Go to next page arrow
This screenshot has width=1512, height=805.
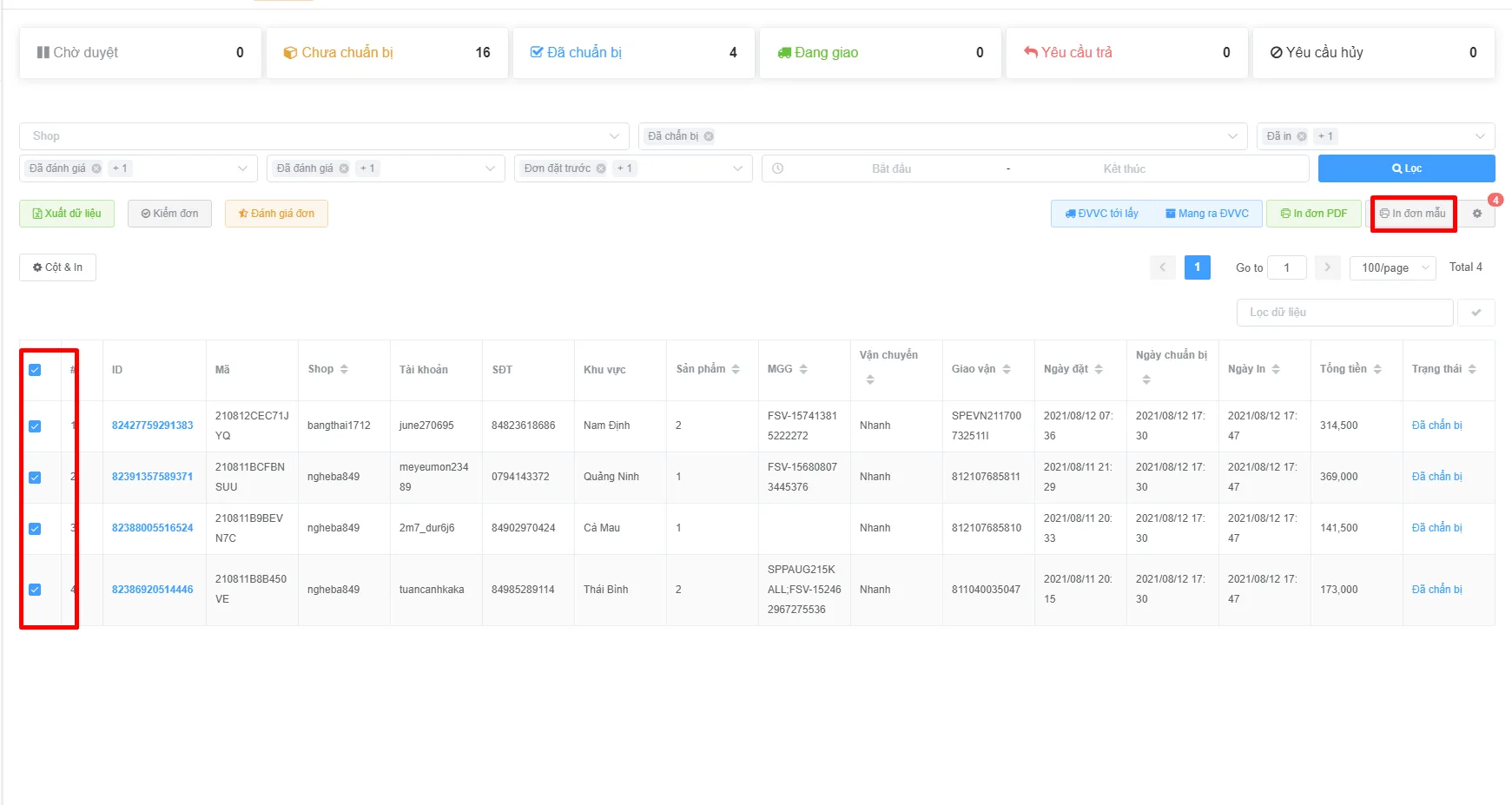[1327, 267]
